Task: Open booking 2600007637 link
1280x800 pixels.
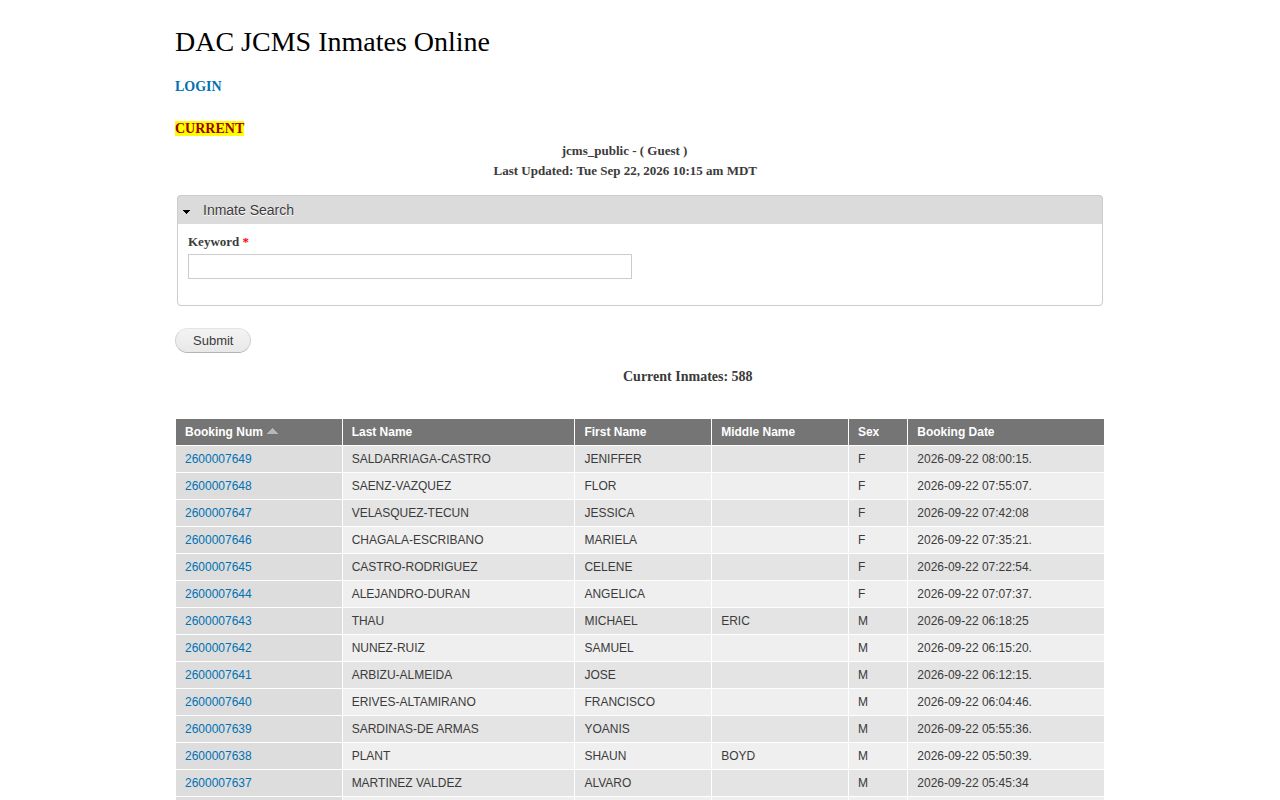Action: click(x=218, y=783)
